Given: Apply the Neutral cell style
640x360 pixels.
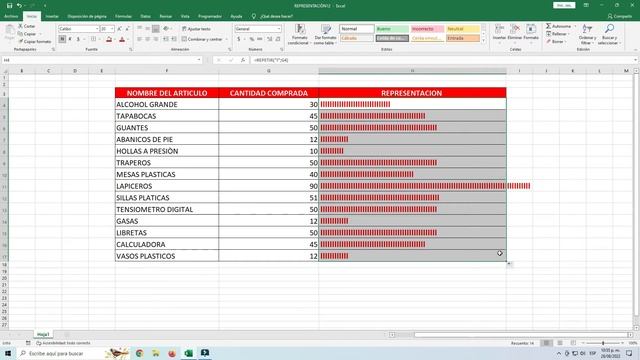Looking at the screenshot, I should [x=463, y=29].
